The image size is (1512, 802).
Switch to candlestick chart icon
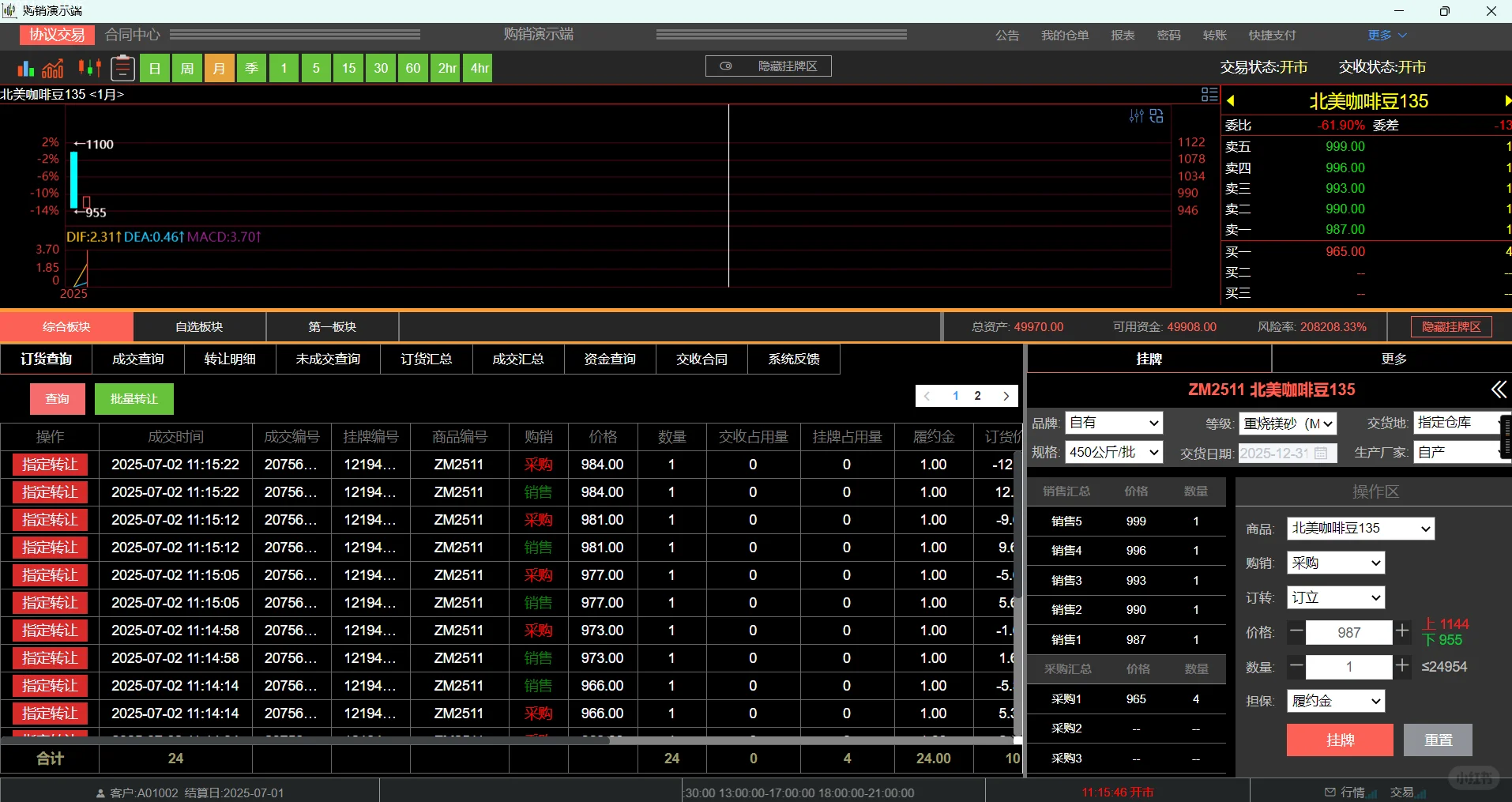(89, 68)
